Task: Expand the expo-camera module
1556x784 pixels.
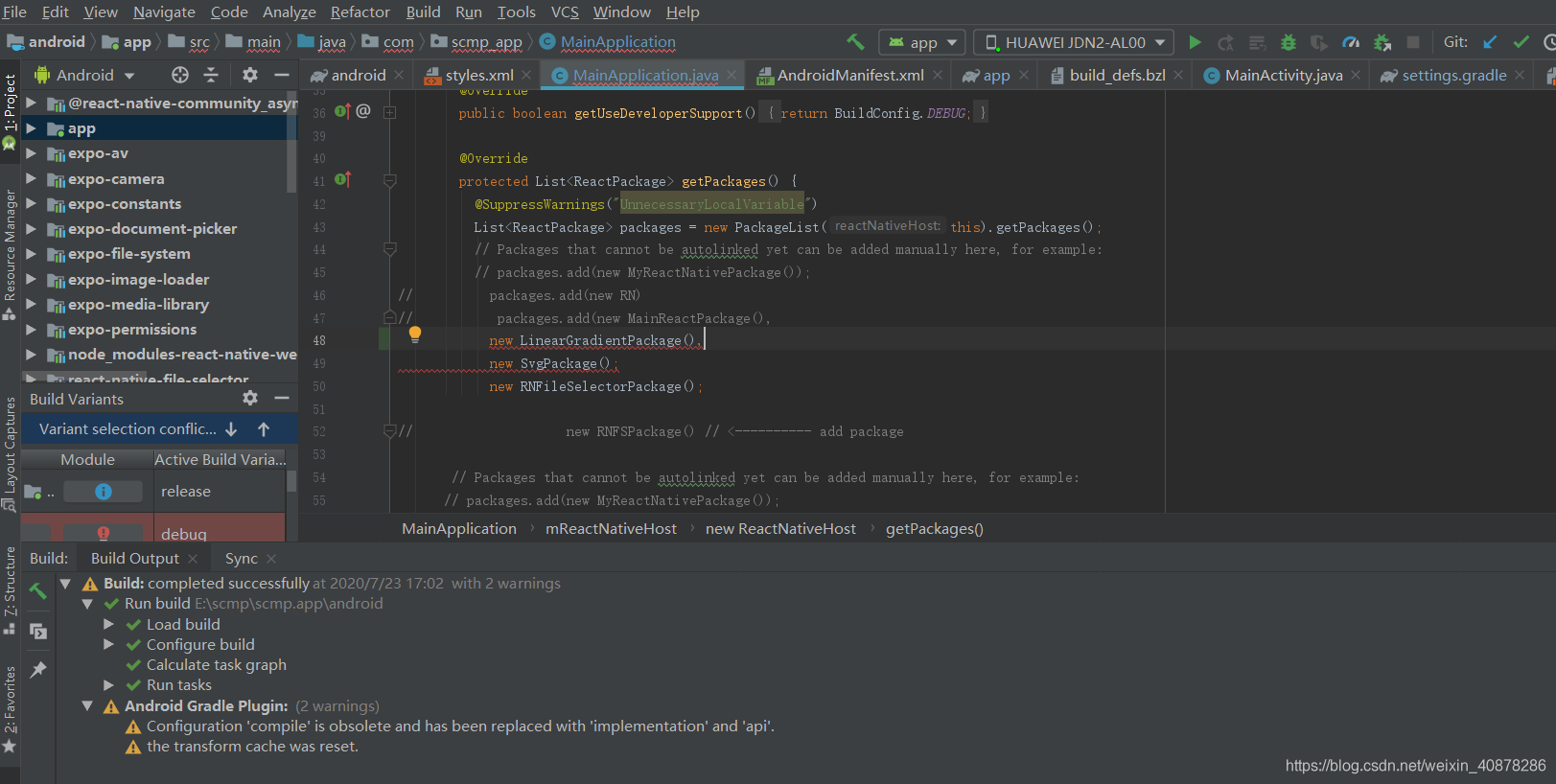Action: click(31, 178)
